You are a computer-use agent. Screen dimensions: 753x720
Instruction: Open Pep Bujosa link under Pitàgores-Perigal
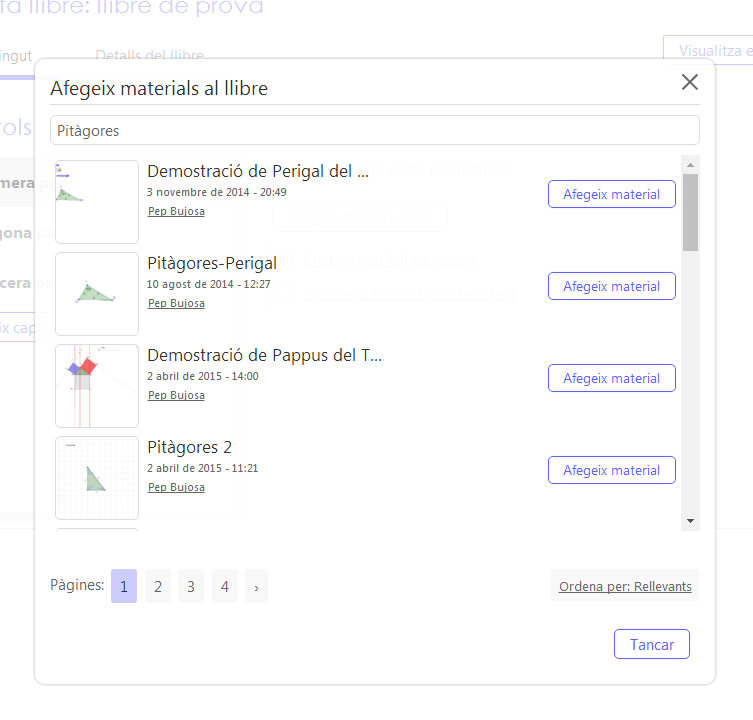pos(176,304)
